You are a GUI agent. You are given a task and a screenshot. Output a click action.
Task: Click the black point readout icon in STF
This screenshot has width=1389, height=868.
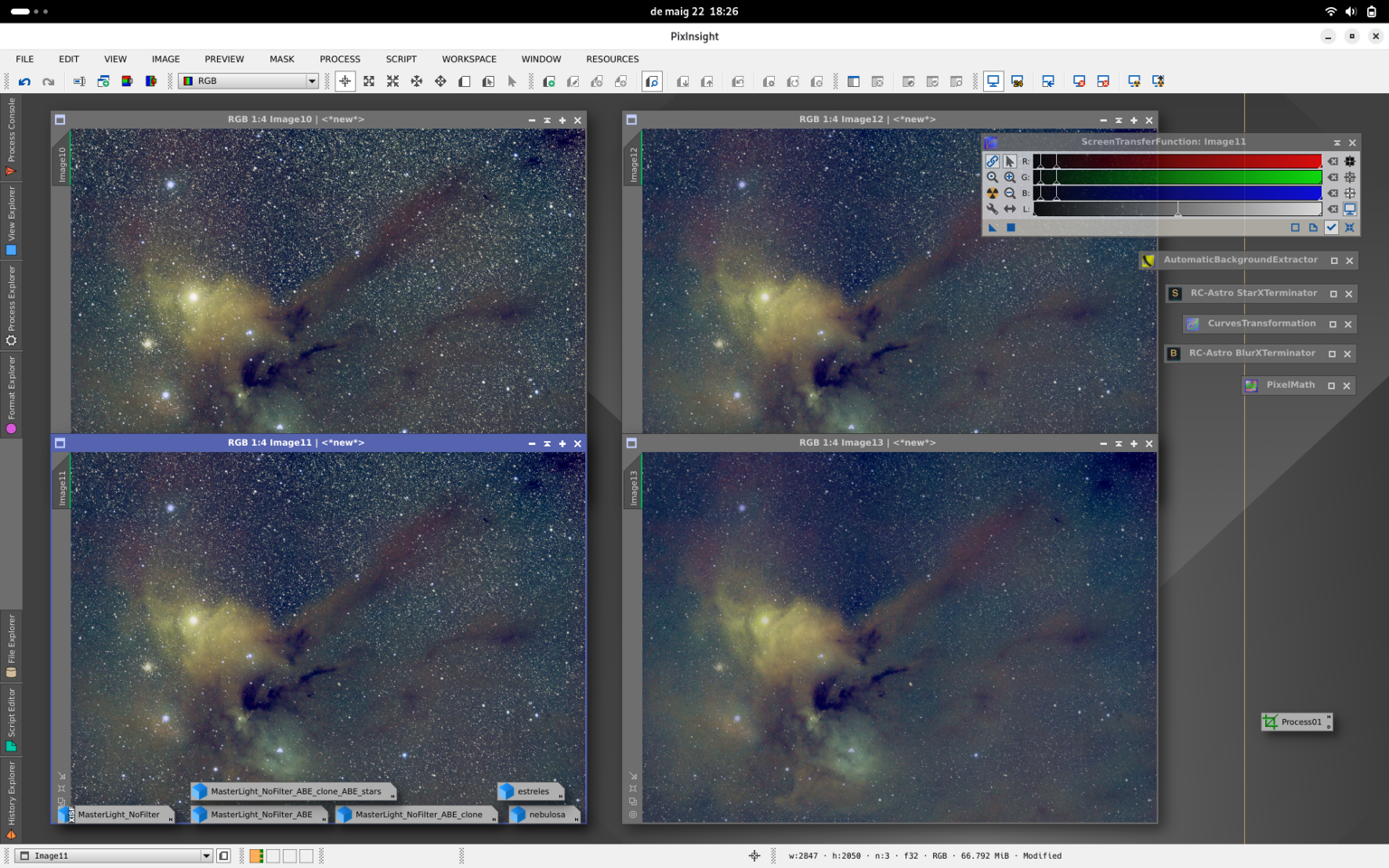click(x=1350, y=162)
